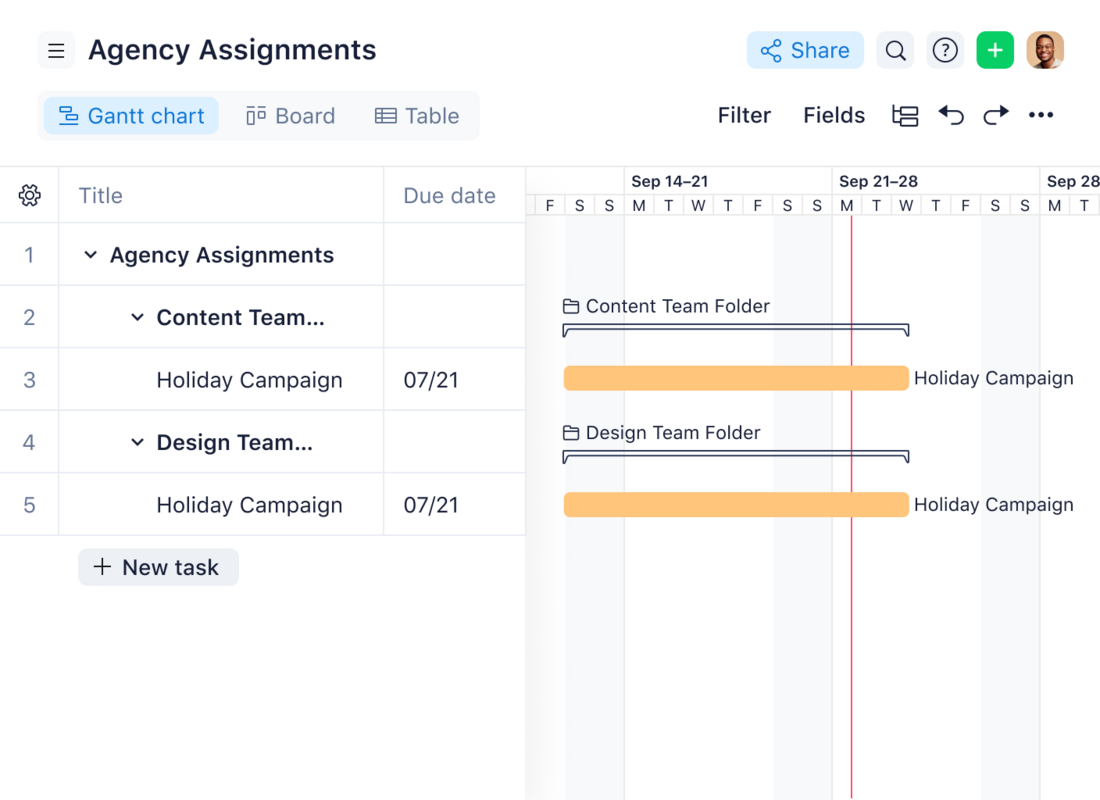Collapse the Content Team folder chevron
Image resolution: width=1100 pixels, height=800 pixels.
(137, 317)
